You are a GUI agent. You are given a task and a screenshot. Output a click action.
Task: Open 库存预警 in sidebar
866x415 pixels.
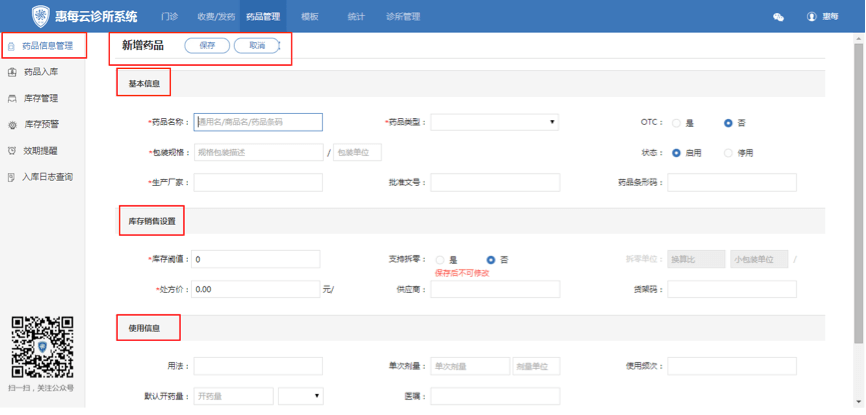(x=43, y=125)
